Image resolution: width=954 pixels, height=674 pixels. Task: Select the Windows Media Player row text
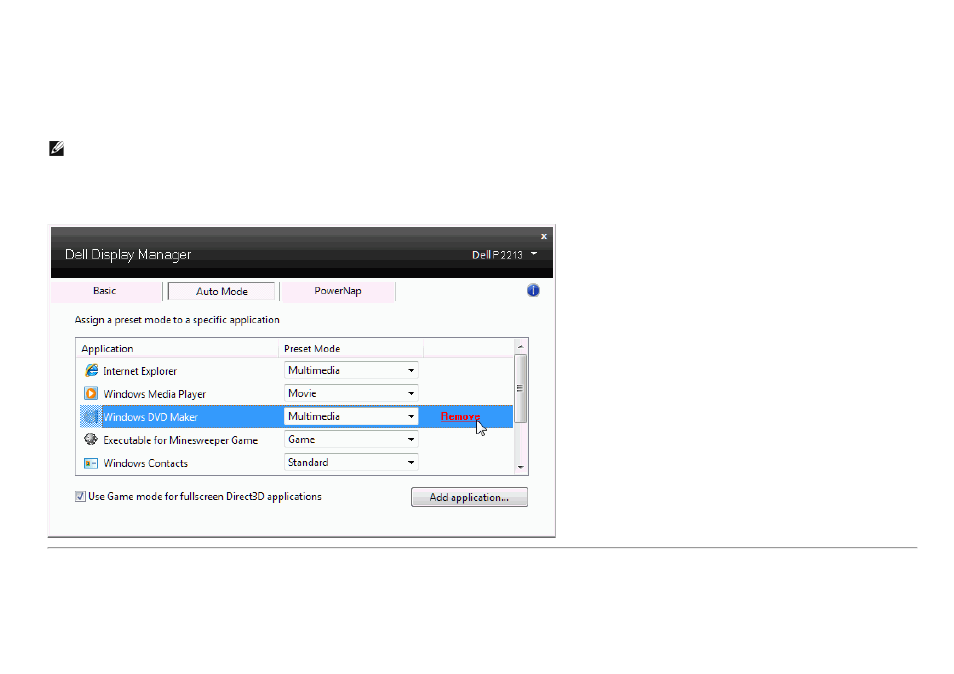pos(155,394)
